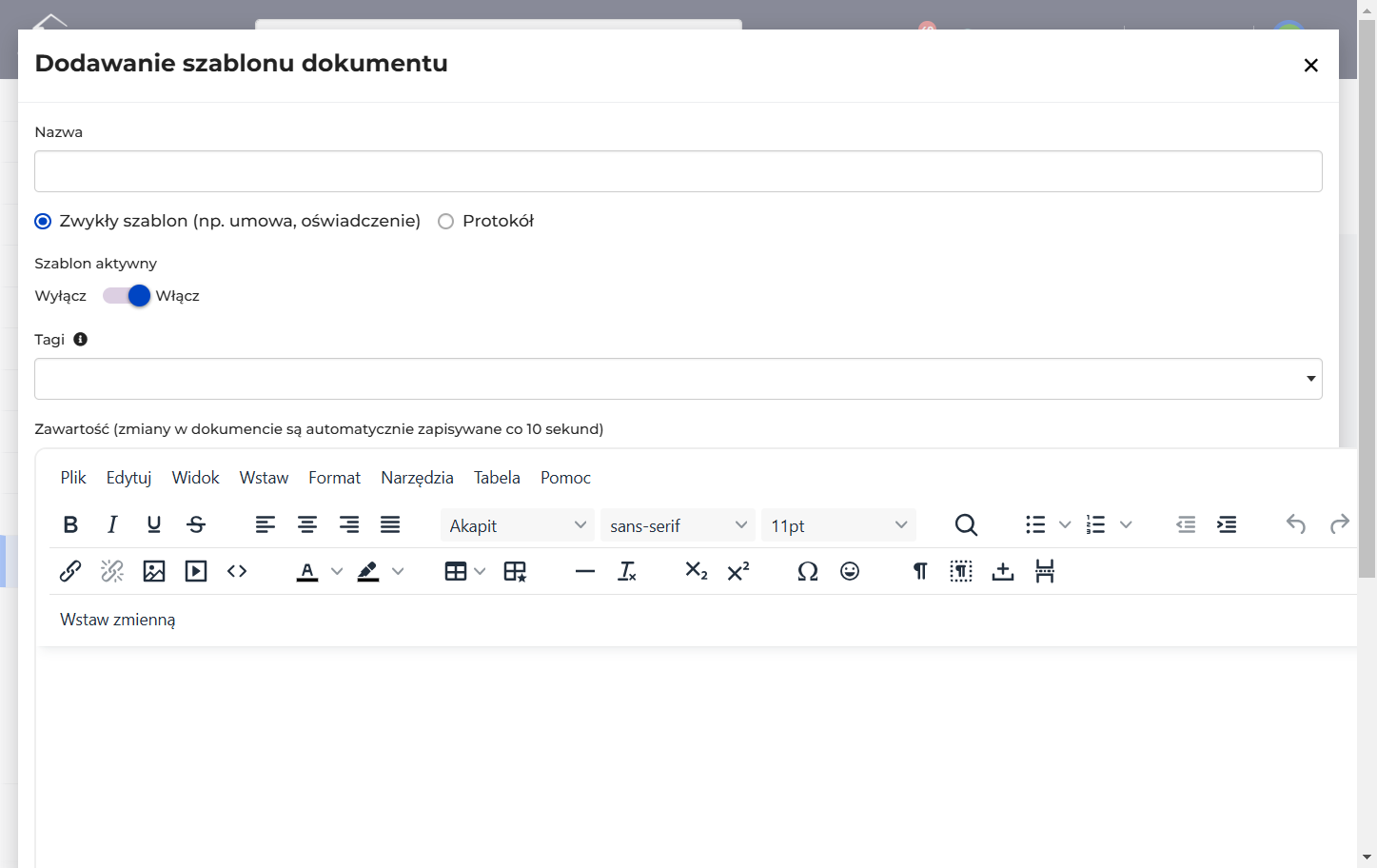The height and width of the screenshot is (868, 1377).
Task: Apply the current text color
Action: 307,571
